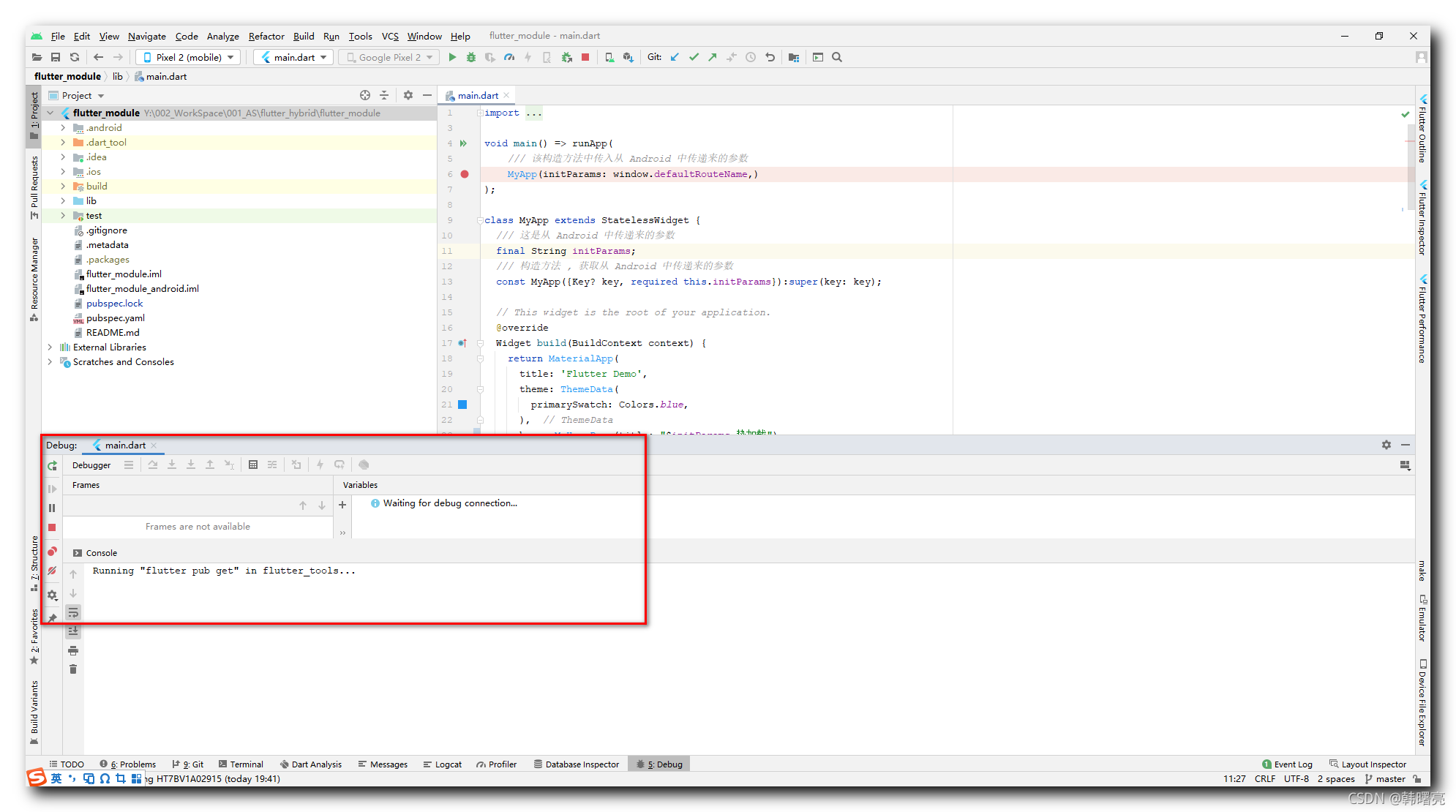Open View Breakpoints icon in Debug sidebar
The width and height of the screenshot is (1456, 812).
pyautogui.click(x=52, y=552)
